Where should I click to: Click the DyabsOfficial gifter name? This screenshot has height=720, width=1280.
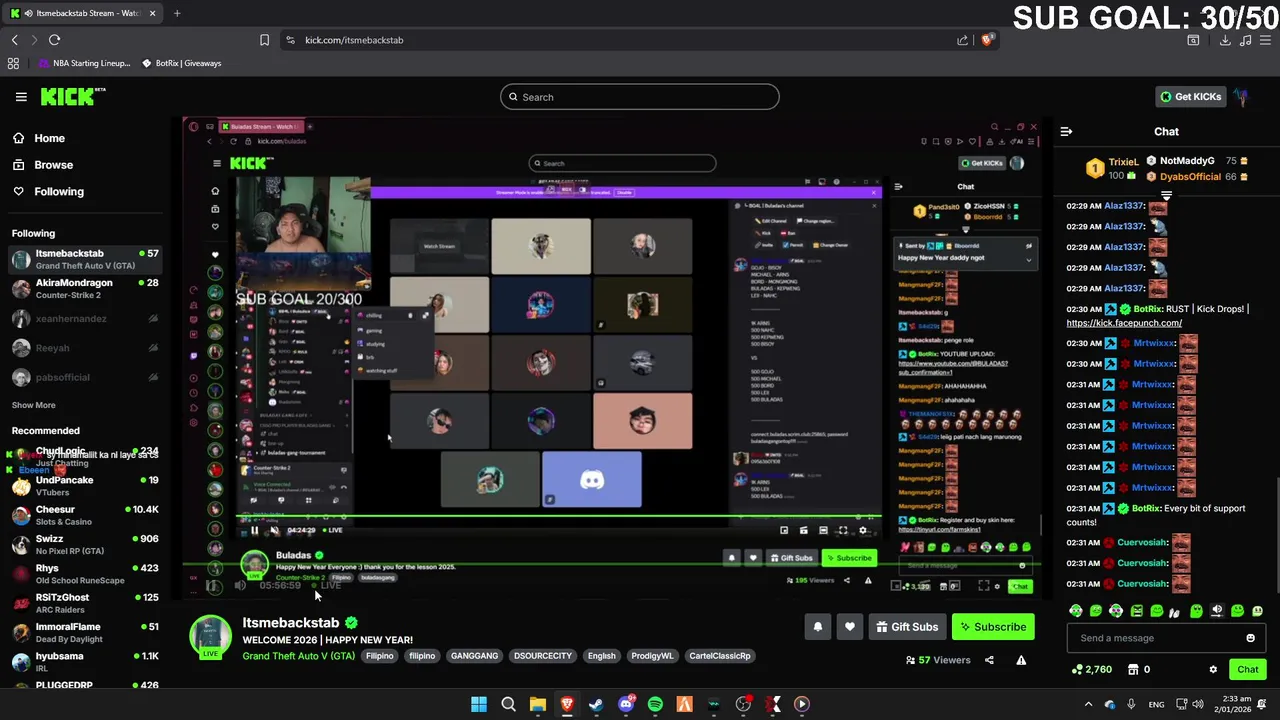[x=1190, y=177]
